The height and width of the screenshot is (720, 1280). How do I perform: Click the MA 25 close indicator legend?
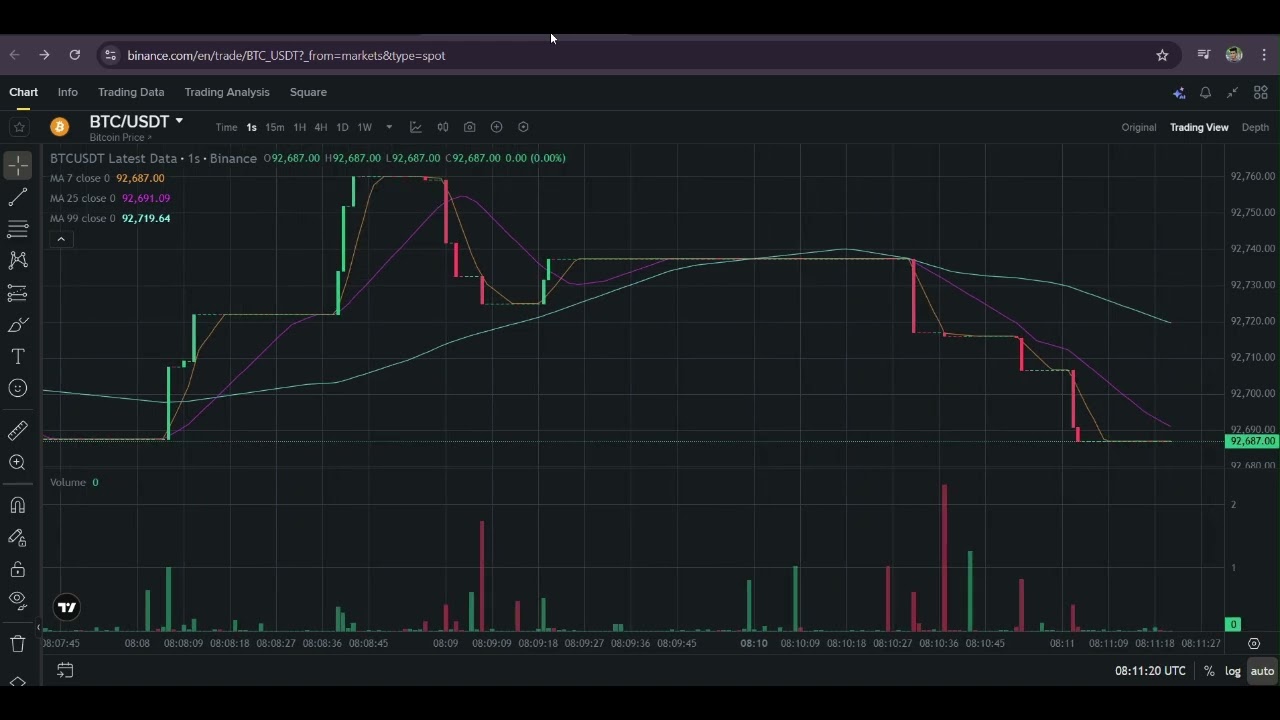(110, 198)
